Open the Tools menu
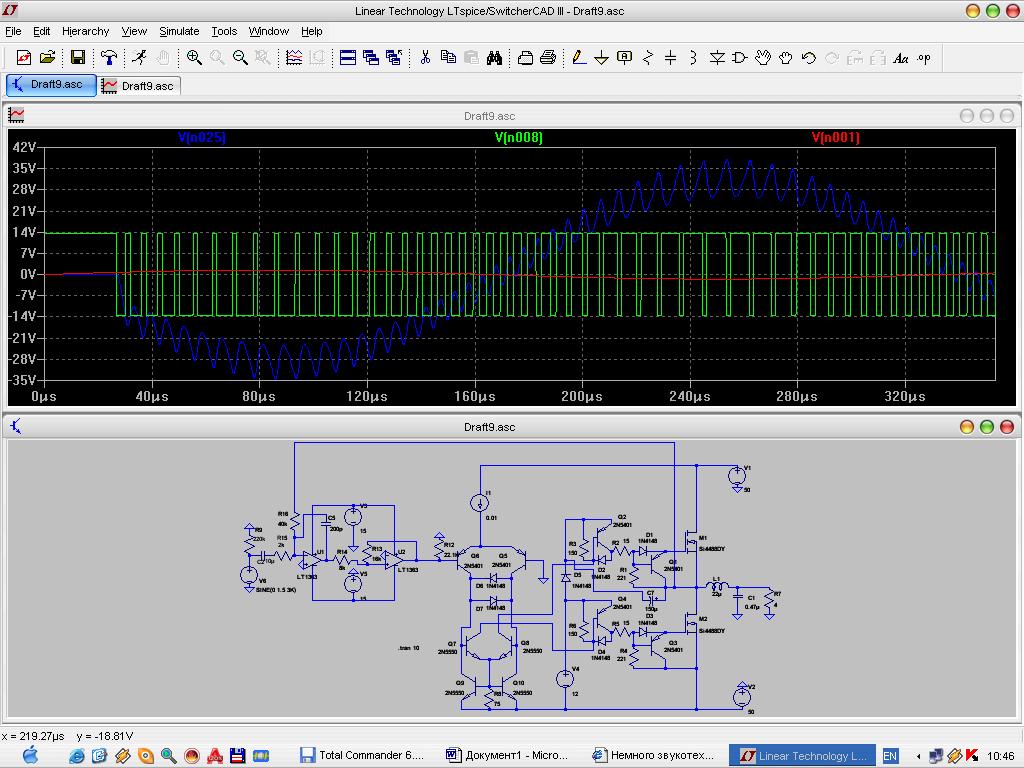 click(x=224, y=31)
